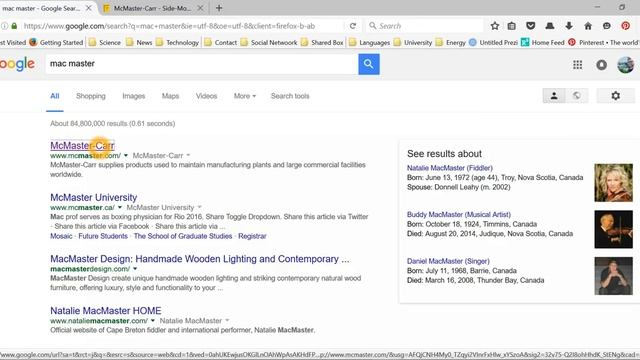Image resolution: width=640 pixels, height=360 pixels.
Task: Open the Mosaic sitelink
Action: (x=61, y=236)
